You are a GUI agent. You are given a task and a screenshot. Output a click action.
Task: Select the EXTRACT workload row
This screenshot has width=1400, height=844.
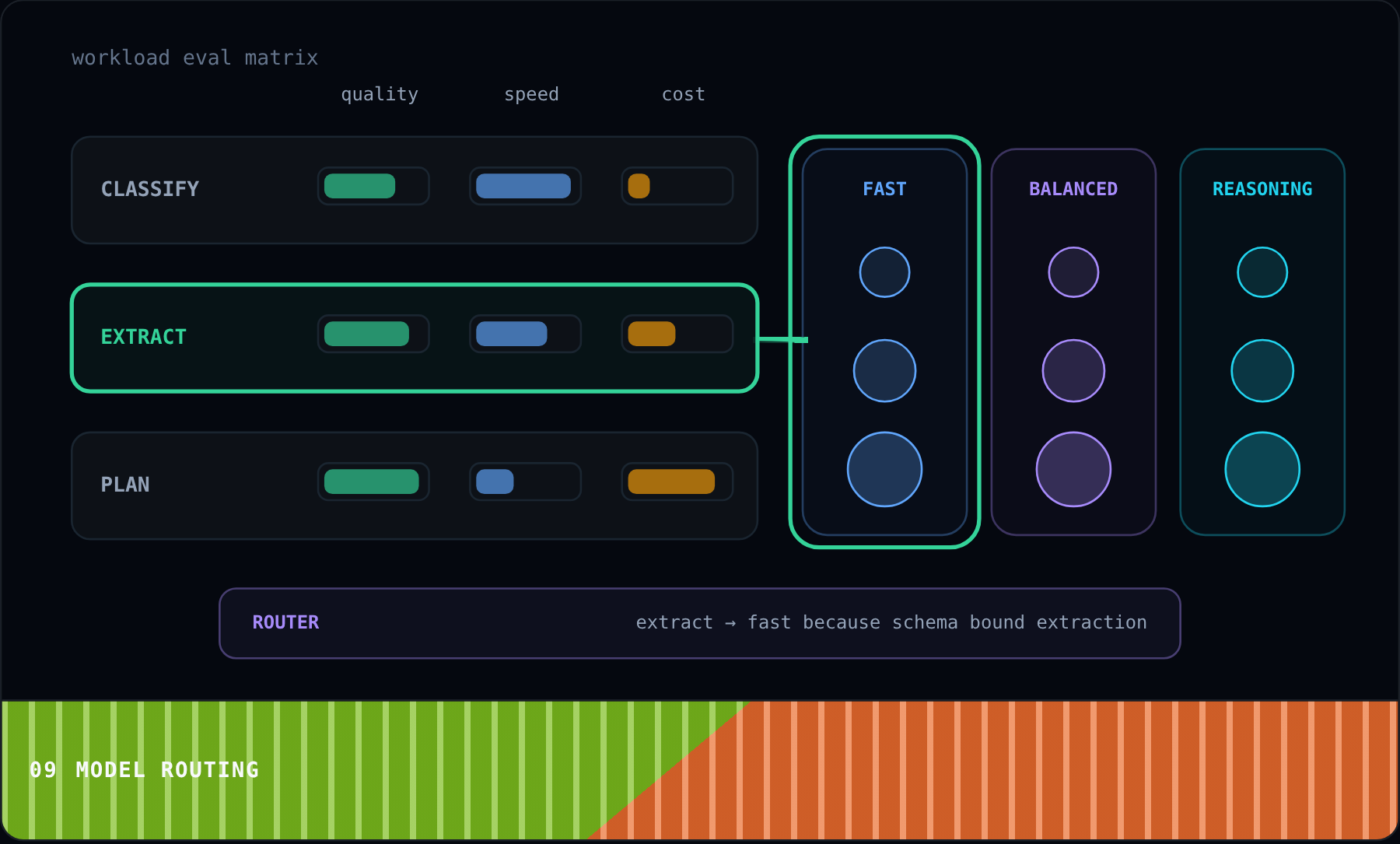click(415, 338)
